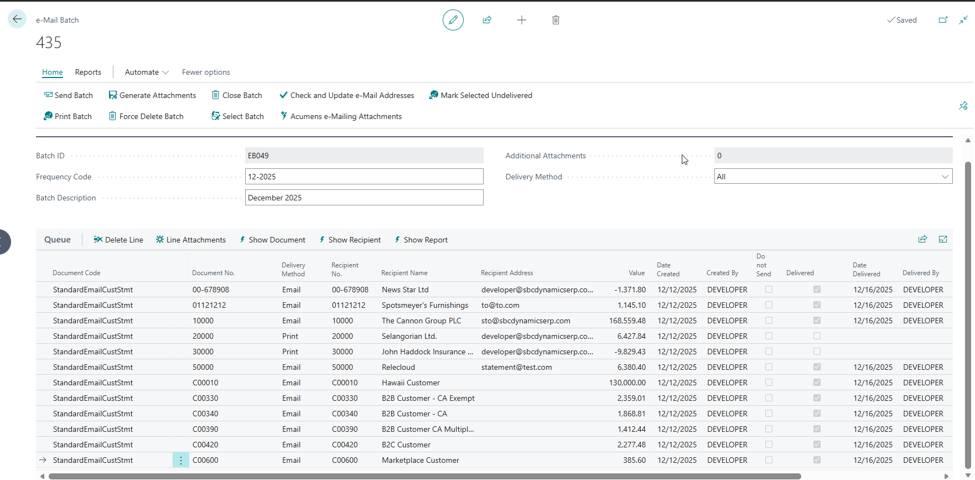Click Send Batch action
The image size is (975, 480).
click(x=68, y=95)
